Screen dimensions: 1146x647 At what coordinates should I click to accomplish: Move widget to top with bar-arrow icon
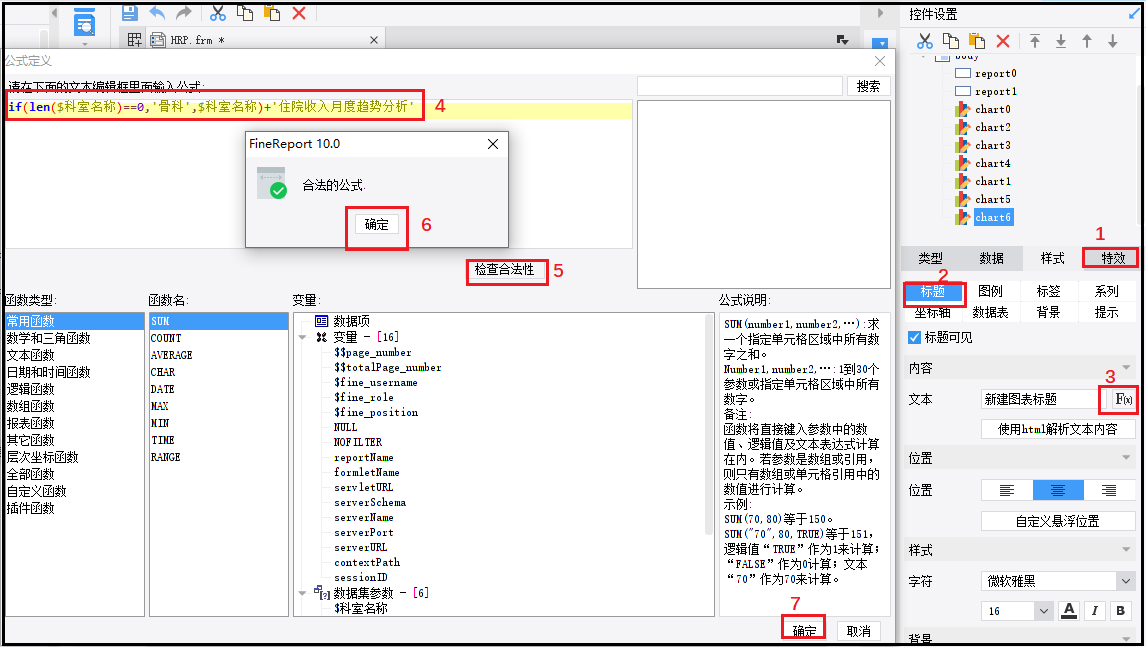pos(1035,41)
